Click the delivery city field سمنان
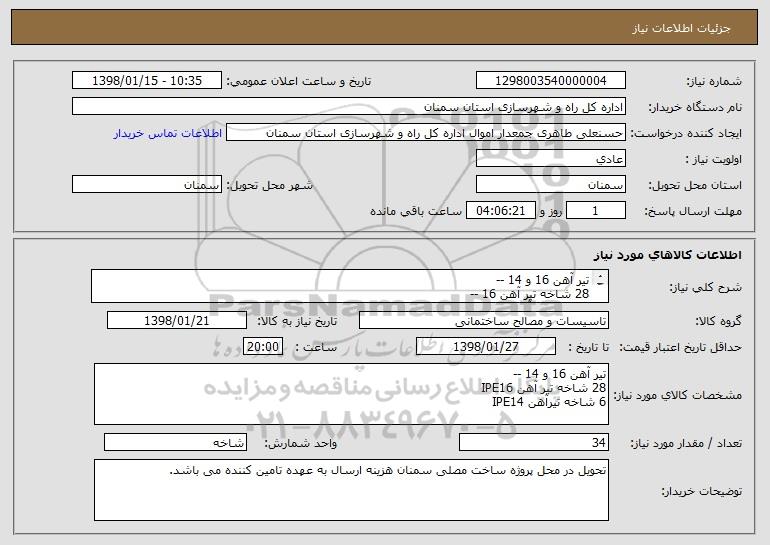 pyautogui.click(x=147, y=184)
